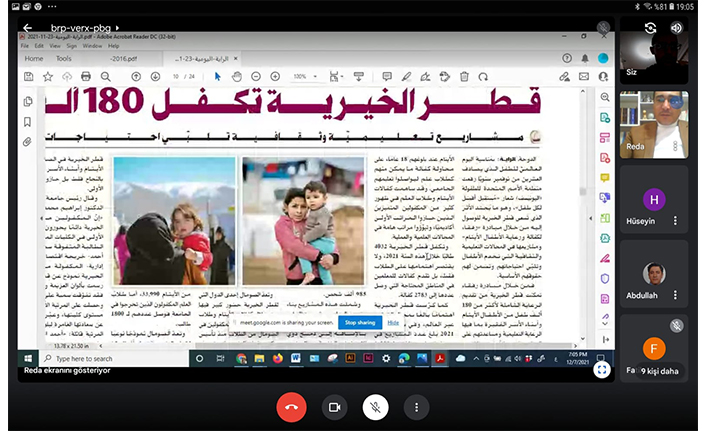The image size is (706, 431).
Task: Click the Rotate page icon
Action: [483, 77]
